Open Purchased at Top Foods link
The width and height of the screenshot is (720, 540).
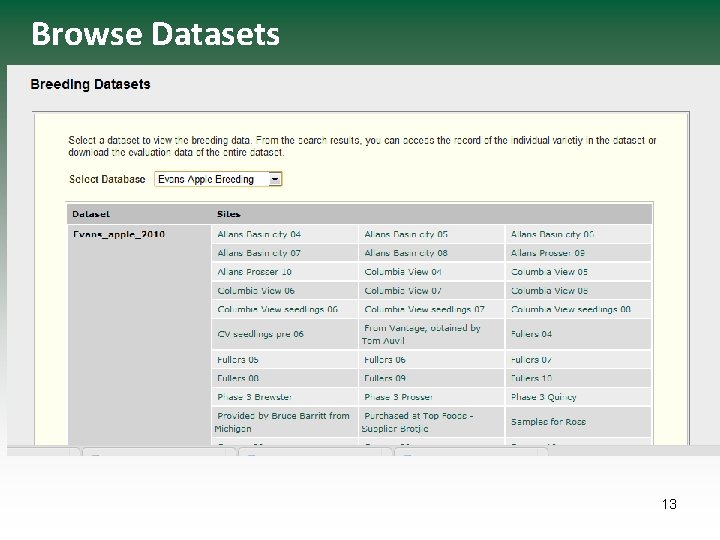coord(417,422)
